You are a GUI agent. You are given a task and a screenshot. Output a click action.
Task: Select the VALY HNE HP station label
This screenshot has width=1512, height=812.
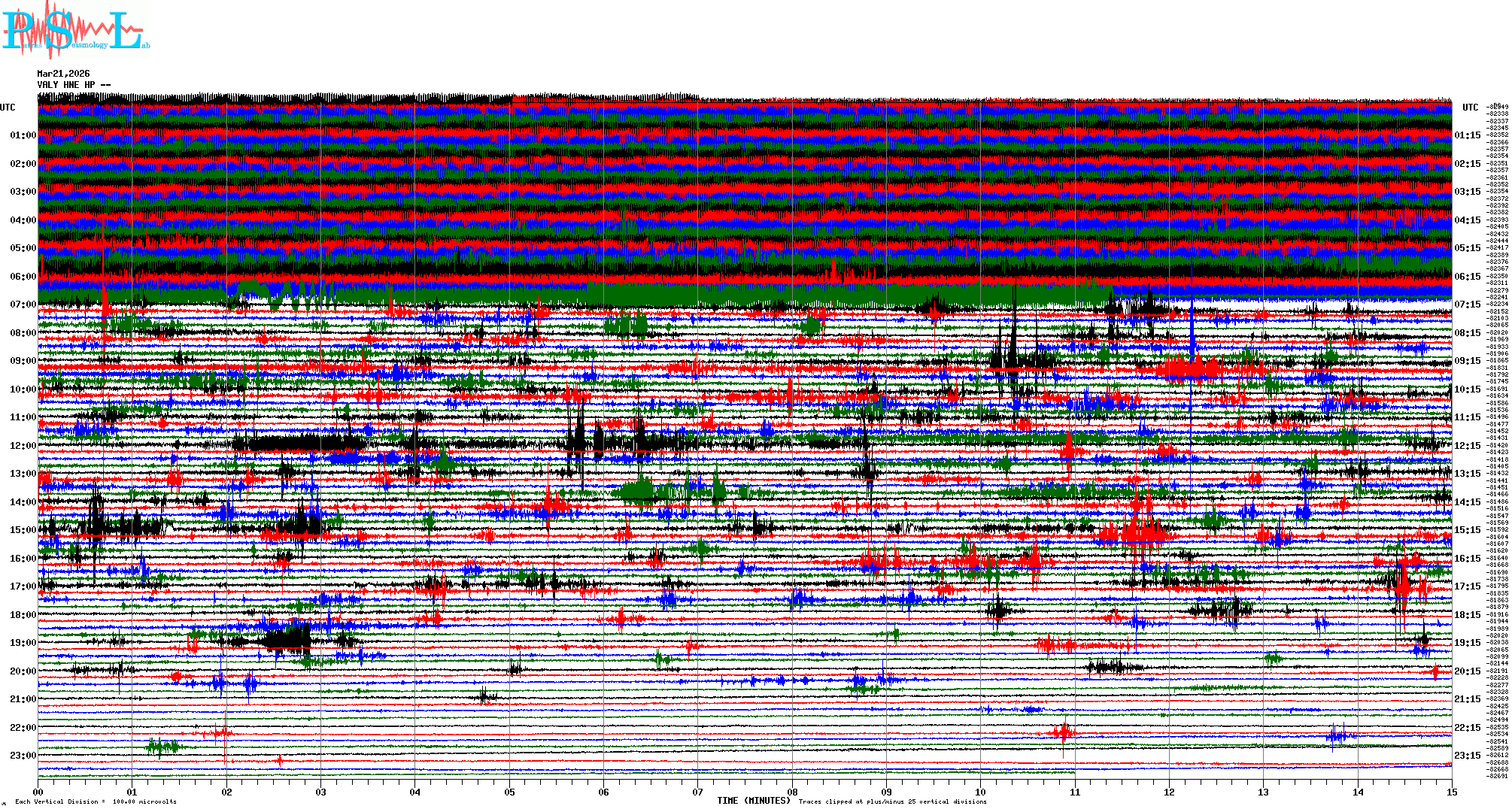point(68,85)
